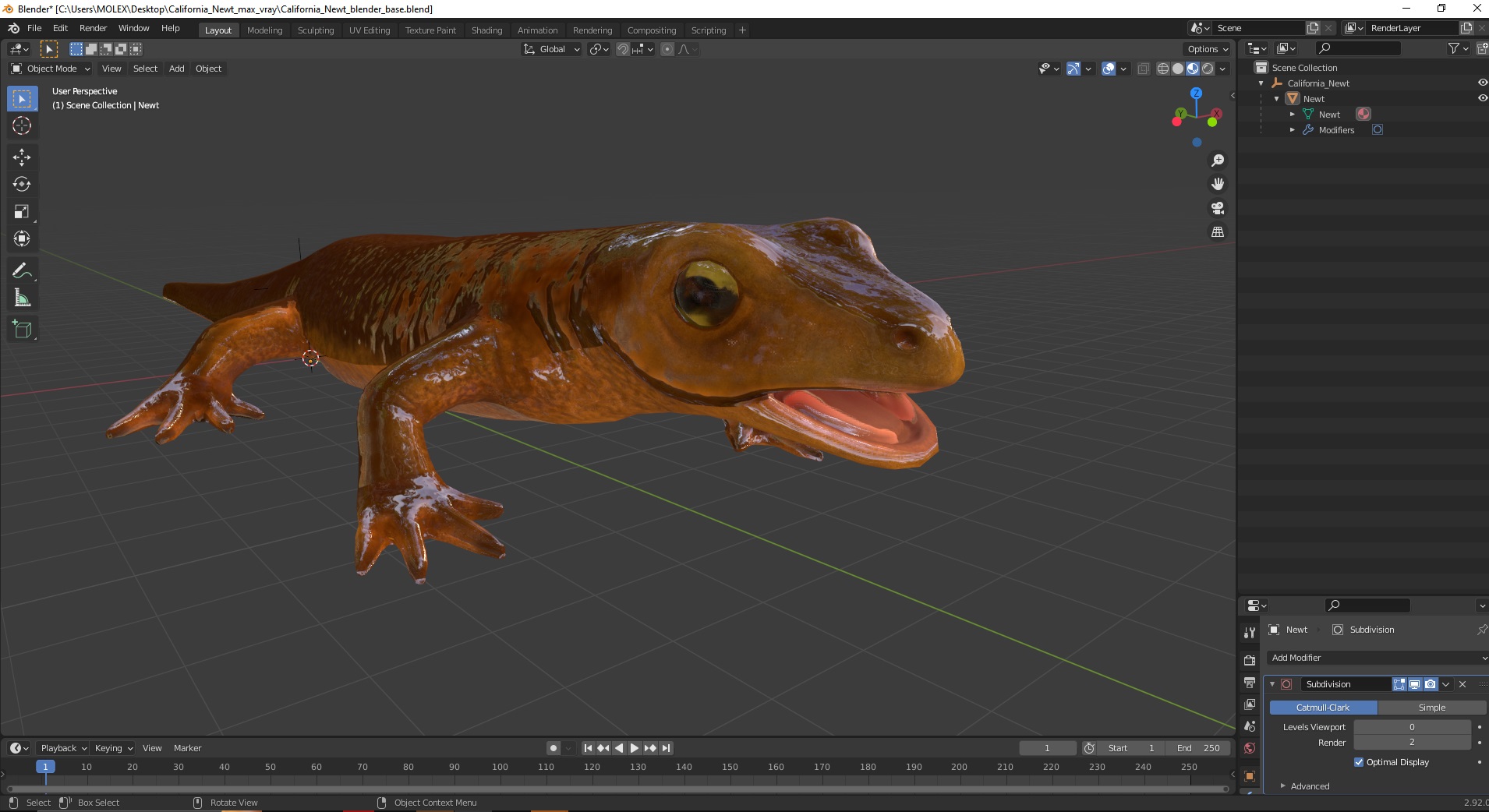This screenshot has height=812, width=1489.
Task: Open the Output properties tab (printer icon)
Action: [x=1250, y=683]
